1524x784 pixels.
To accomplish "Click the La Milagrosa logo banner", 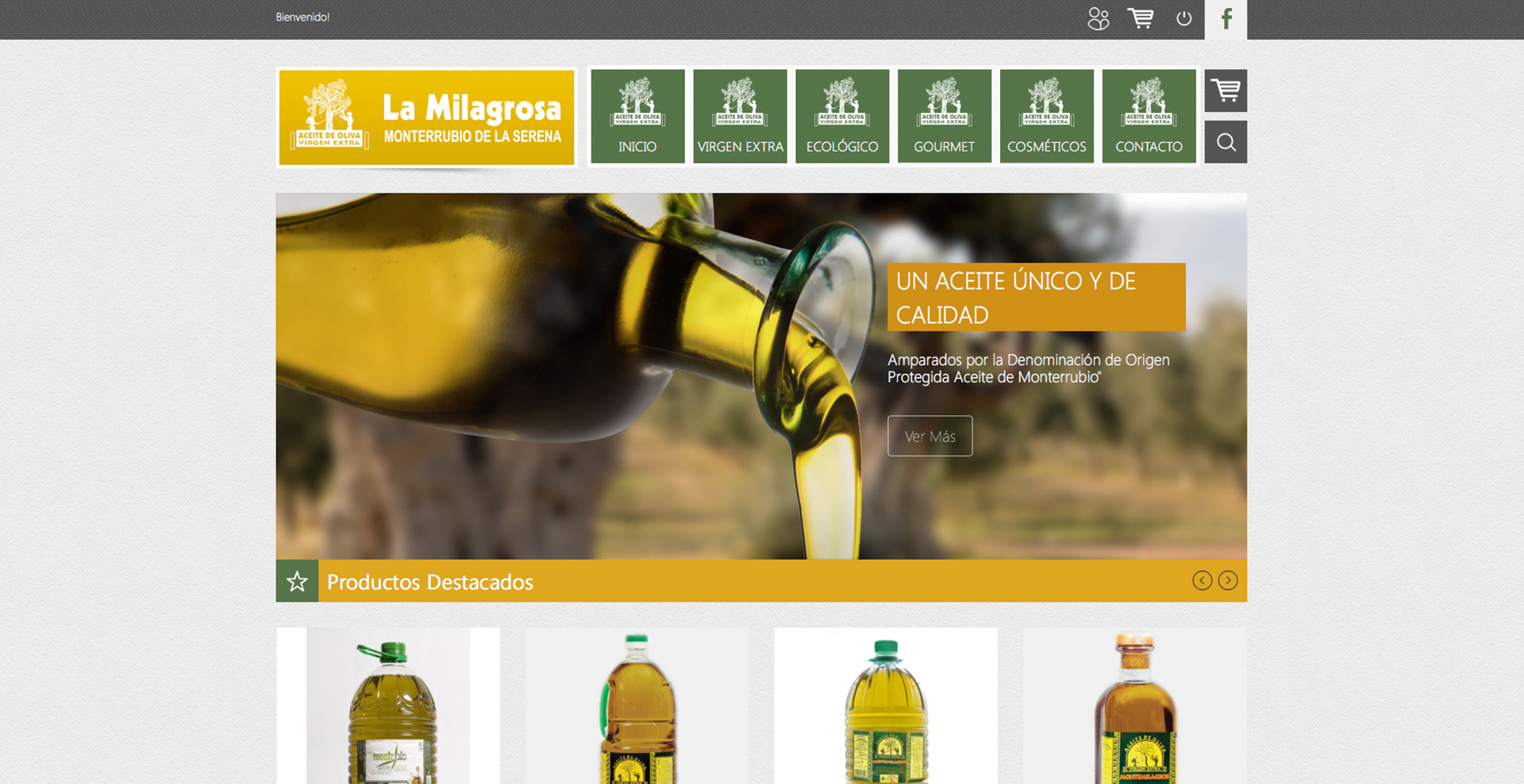I will [x=426, y=117].
